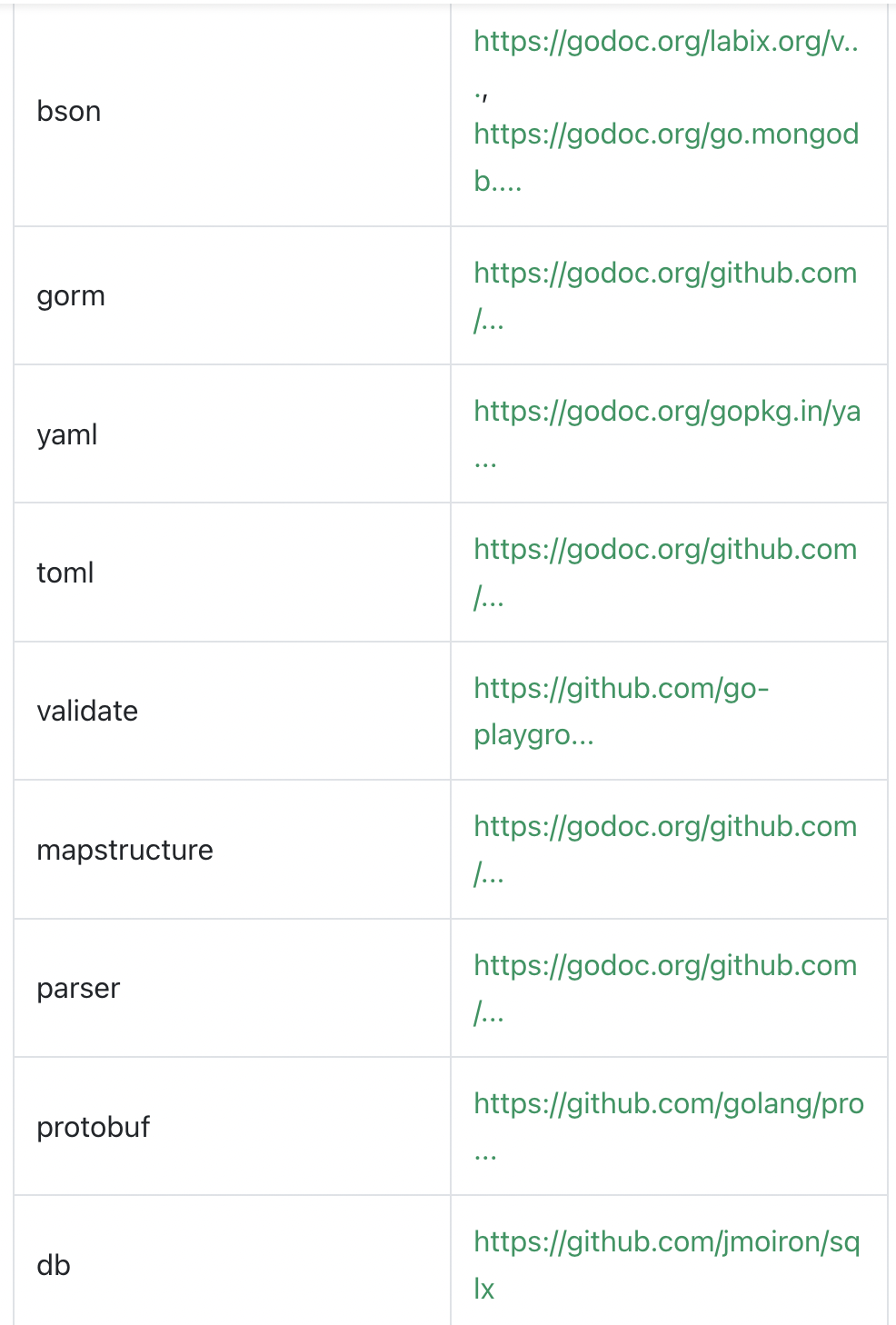Open the parser godoc link
Viewport: 896px width, 1325px height.
click(x=665, y=965)
